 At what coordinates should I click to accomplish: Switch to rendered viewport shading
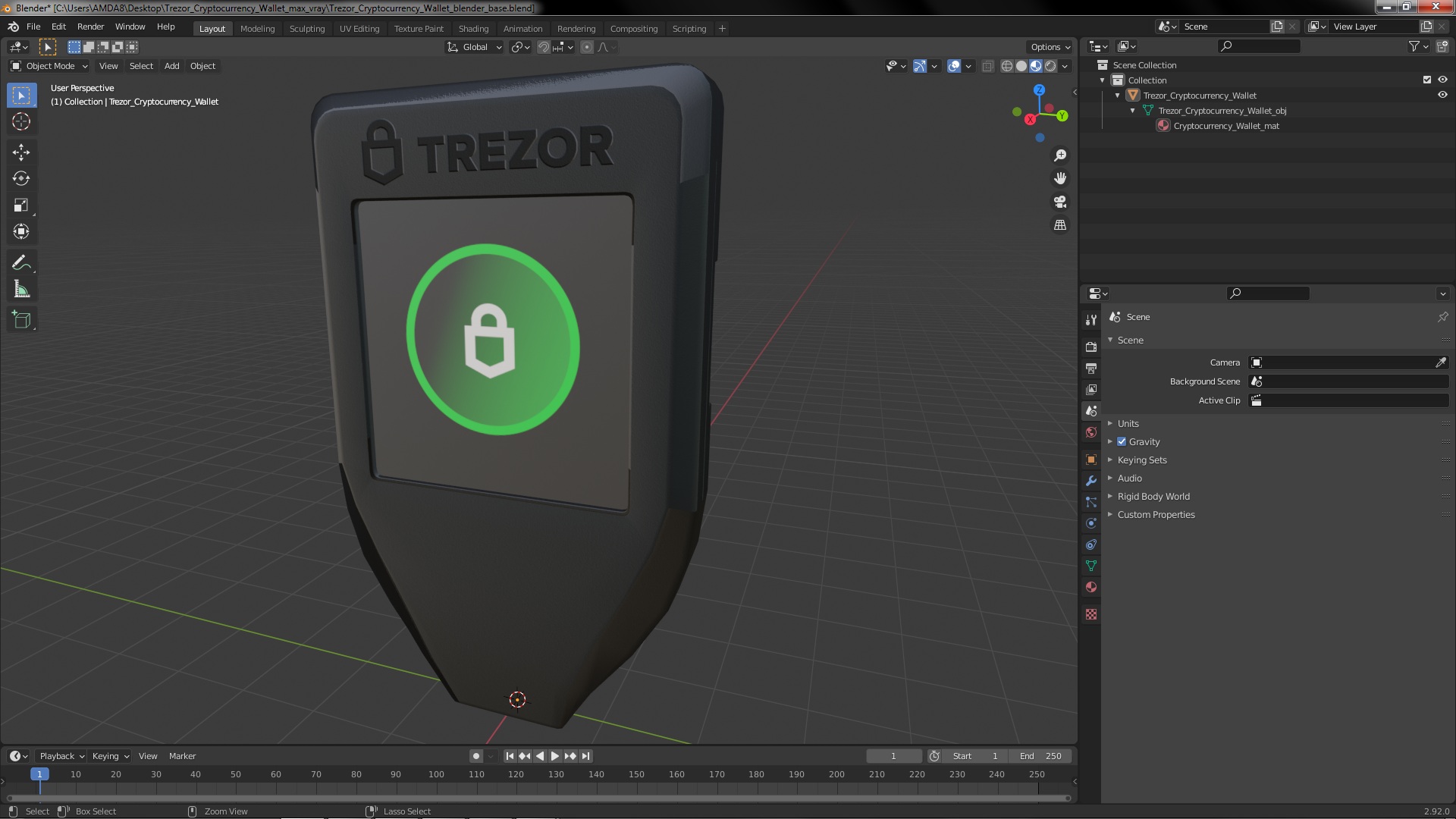(1050, 66)
